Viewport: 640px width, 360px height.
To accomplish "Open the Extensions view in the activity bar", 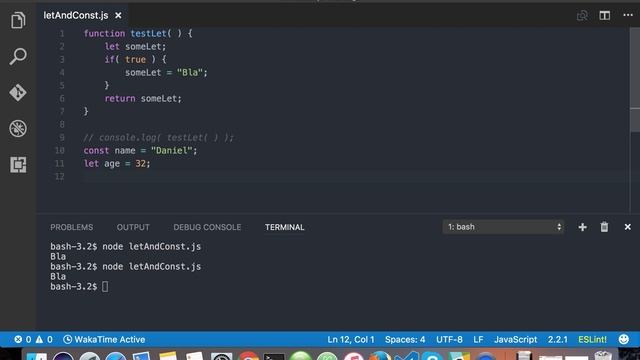I will (x=18, y=164).
